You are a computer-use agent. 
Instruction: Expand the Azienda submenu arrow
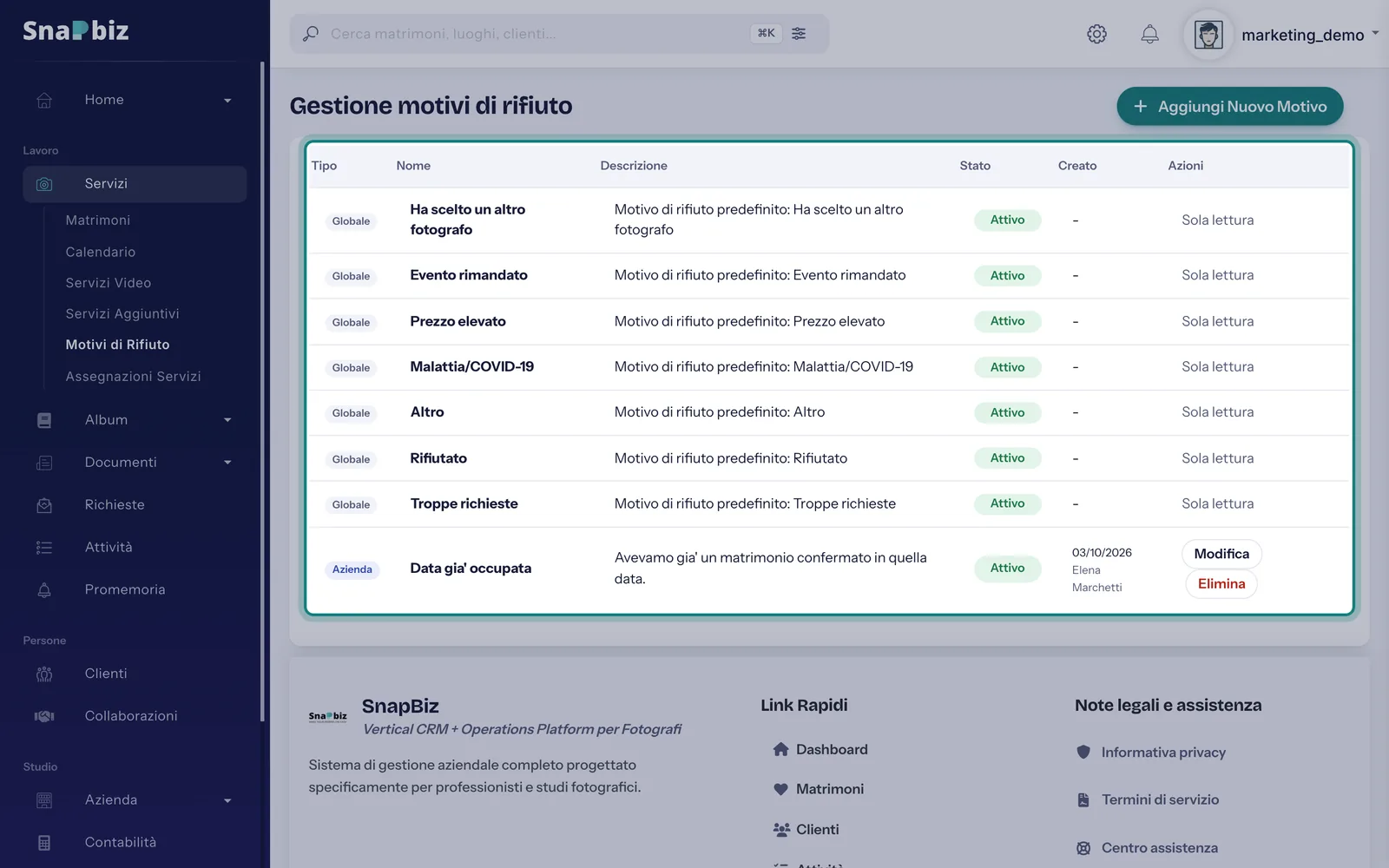coord(227,800)
